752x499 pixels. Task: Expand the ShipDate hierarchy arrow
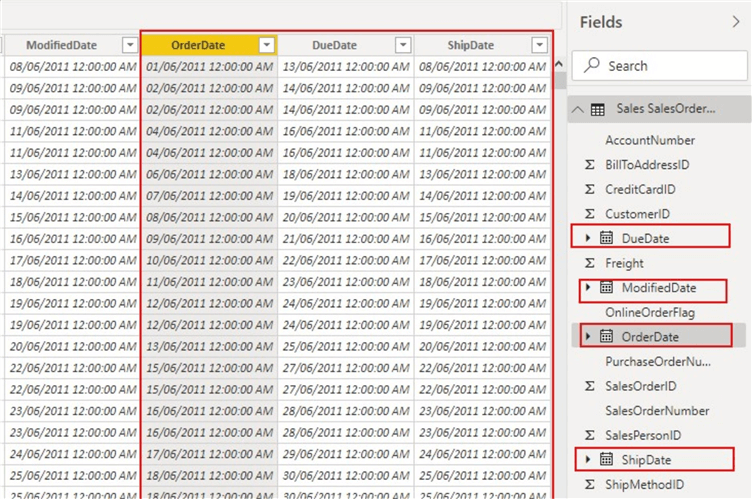click(588, 460)
